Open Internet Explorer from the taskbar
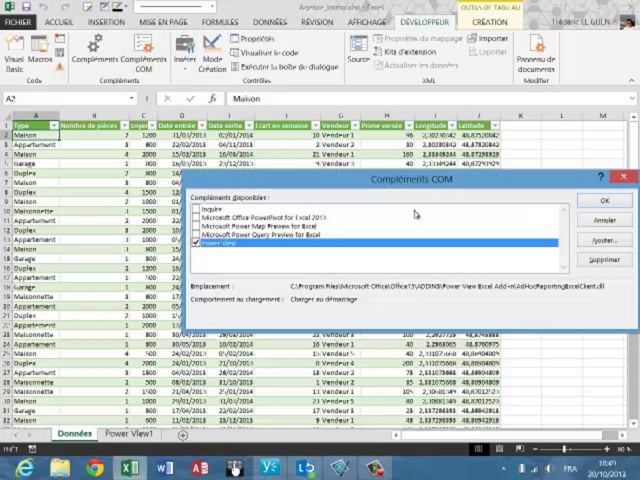 25,468
